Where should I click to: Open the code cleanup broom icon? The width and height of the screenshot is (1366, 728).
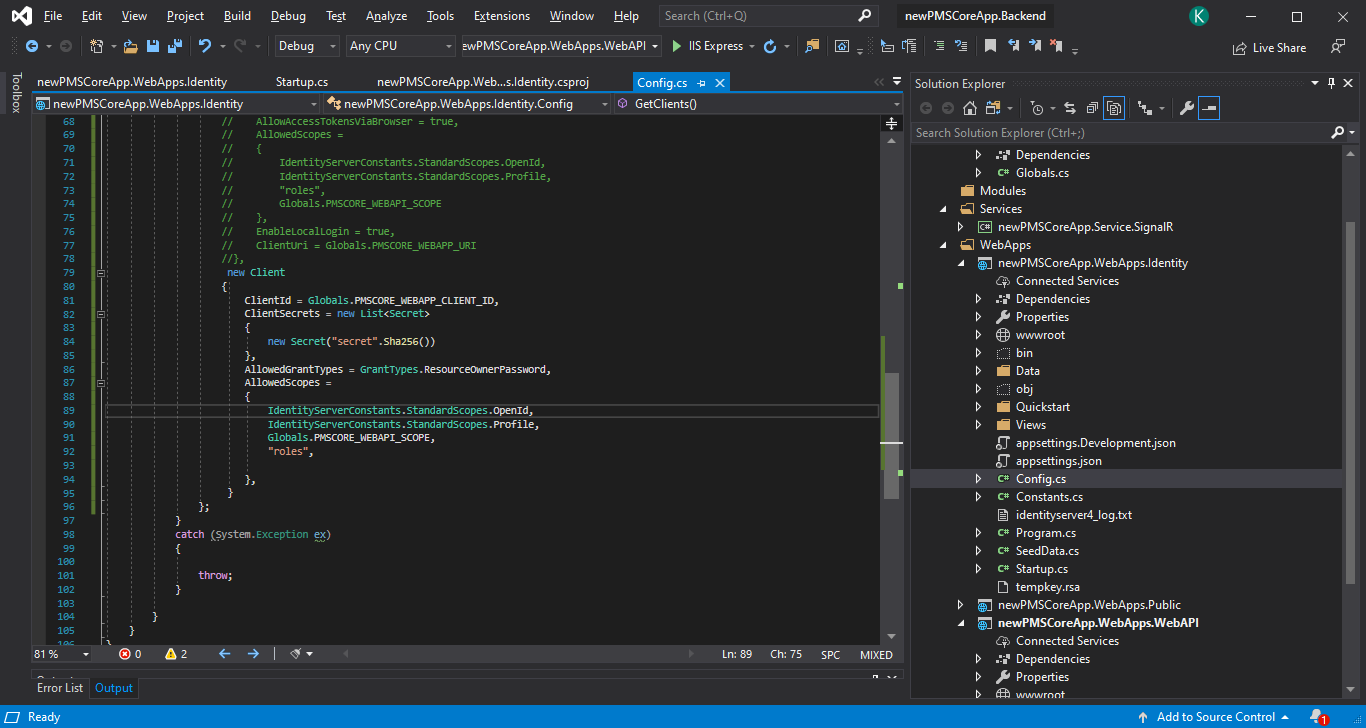pos(297,654)
